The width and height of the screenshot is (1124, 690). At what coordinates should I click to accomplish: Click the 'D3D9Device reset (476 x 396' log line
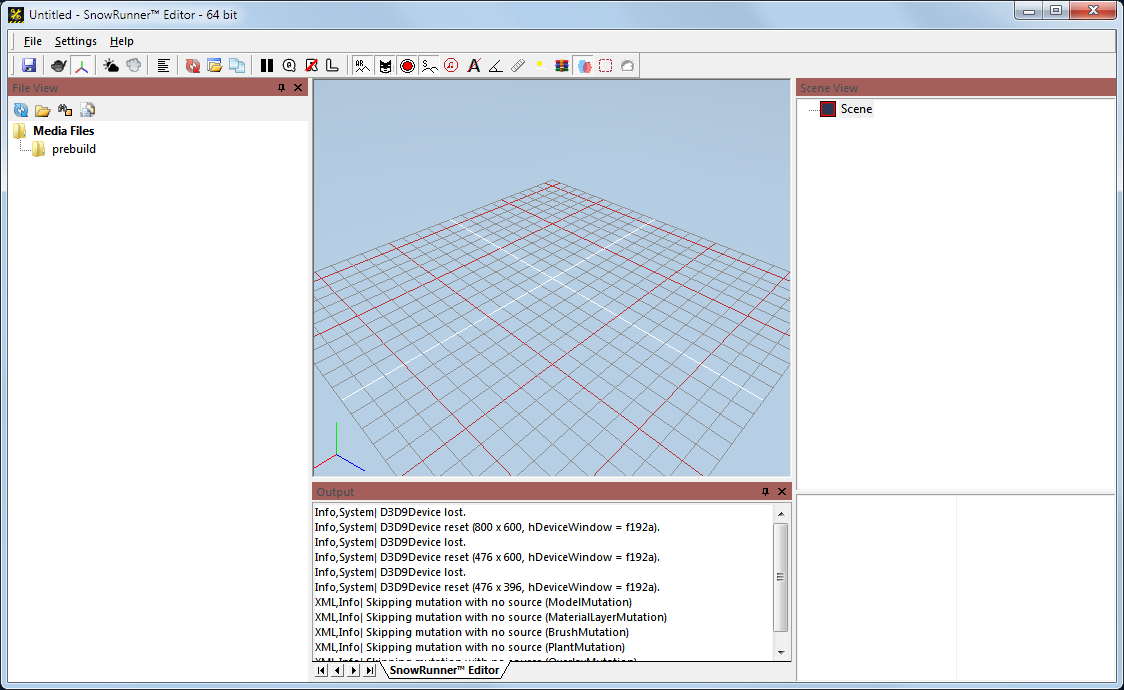487,588
